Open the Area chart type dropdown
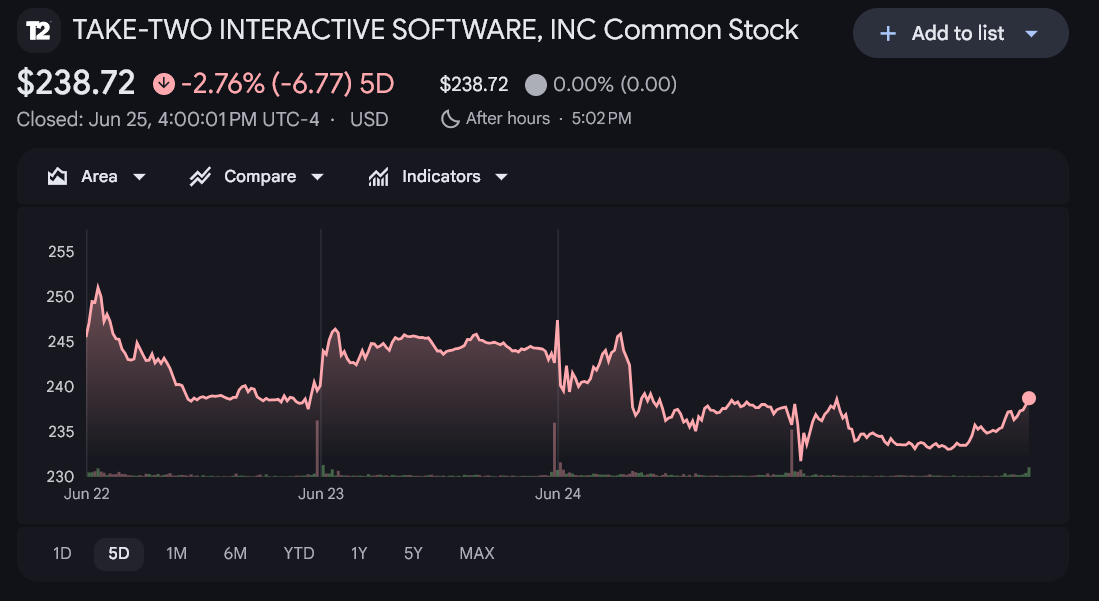This screenshot has width=1099, height=601. point(139,177)
